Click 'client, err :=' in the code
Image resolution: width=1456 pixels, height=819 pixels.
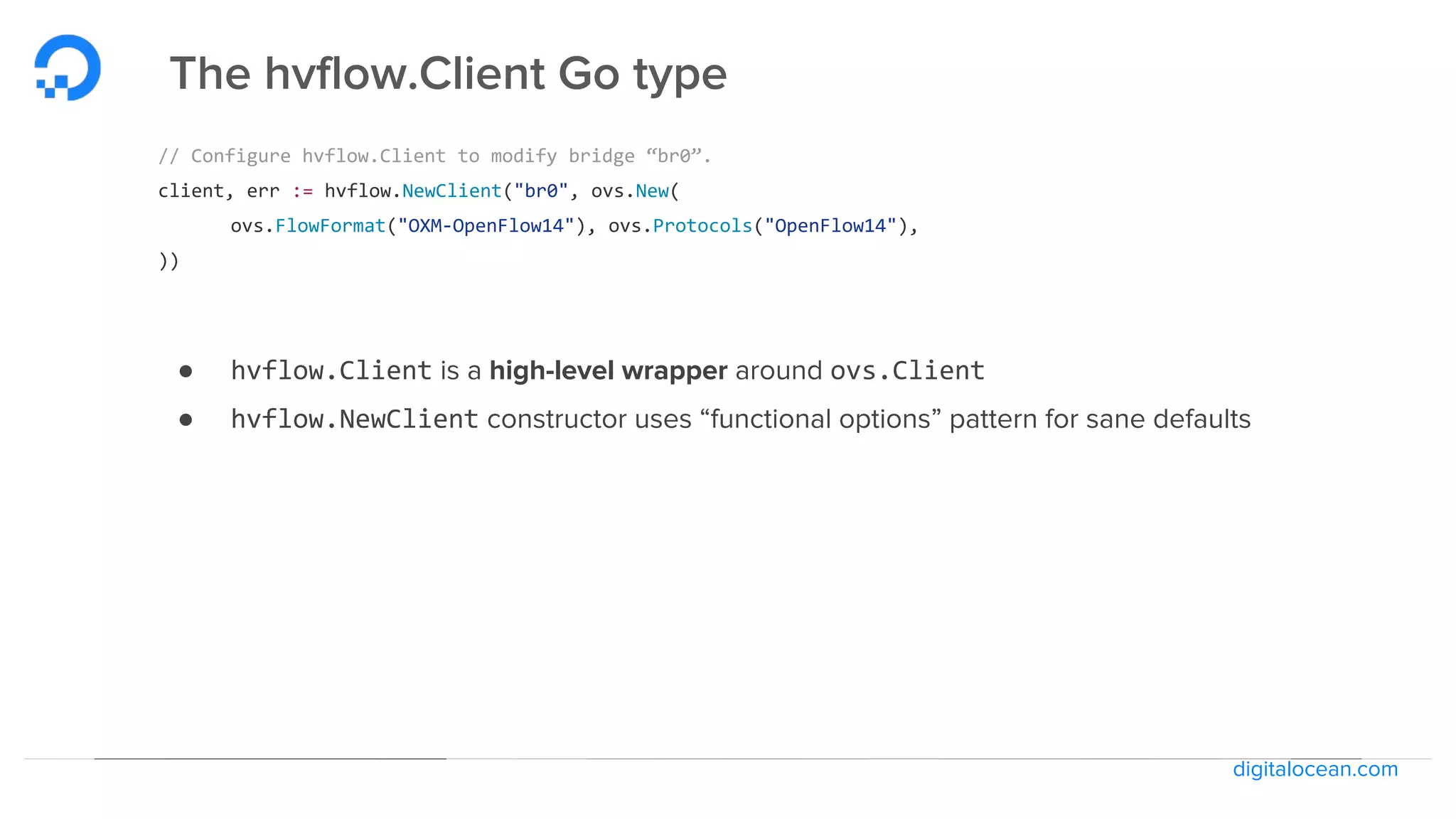(x=235, y=191)
